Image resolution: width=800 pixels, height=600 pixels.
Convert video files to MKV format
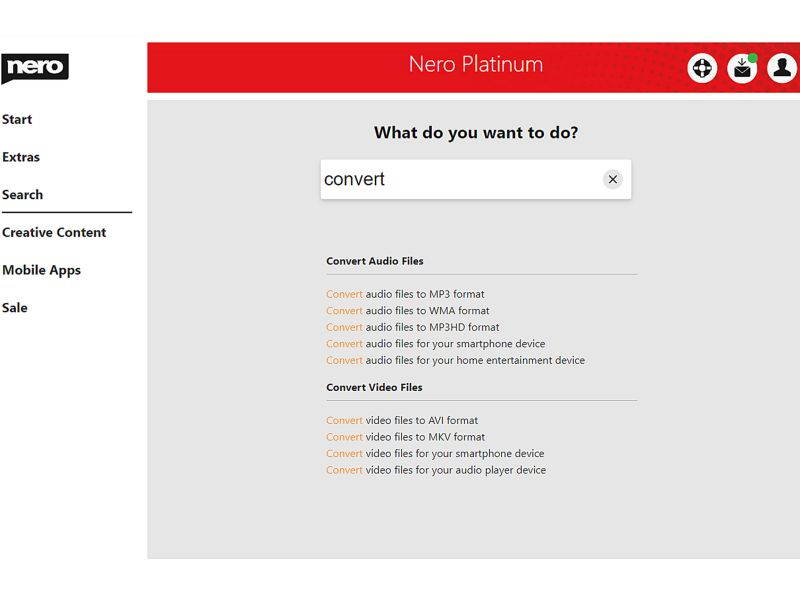(405, 437)
